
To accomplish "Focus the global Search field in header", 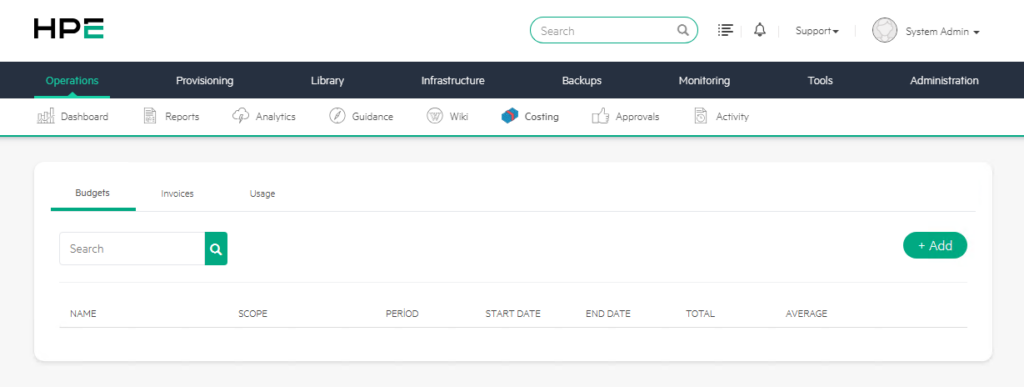I will 614,30.
